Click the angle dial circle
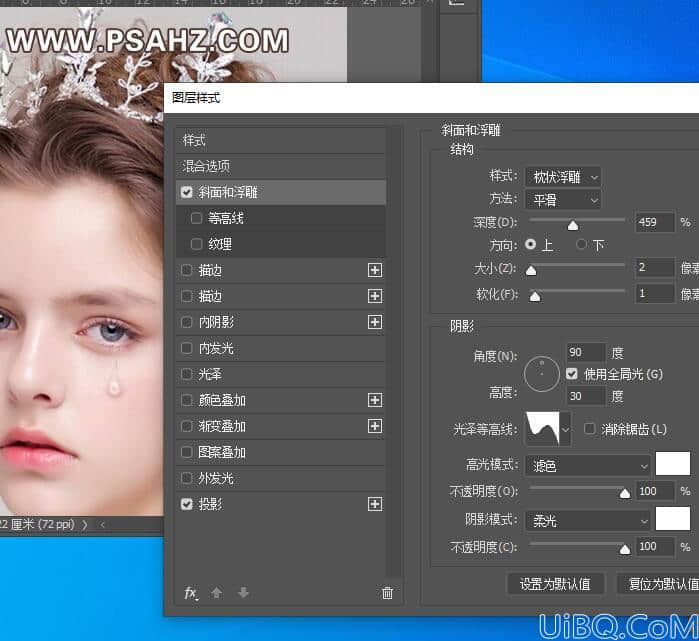This screenshot has width=699, height=641. coord(542,374)
